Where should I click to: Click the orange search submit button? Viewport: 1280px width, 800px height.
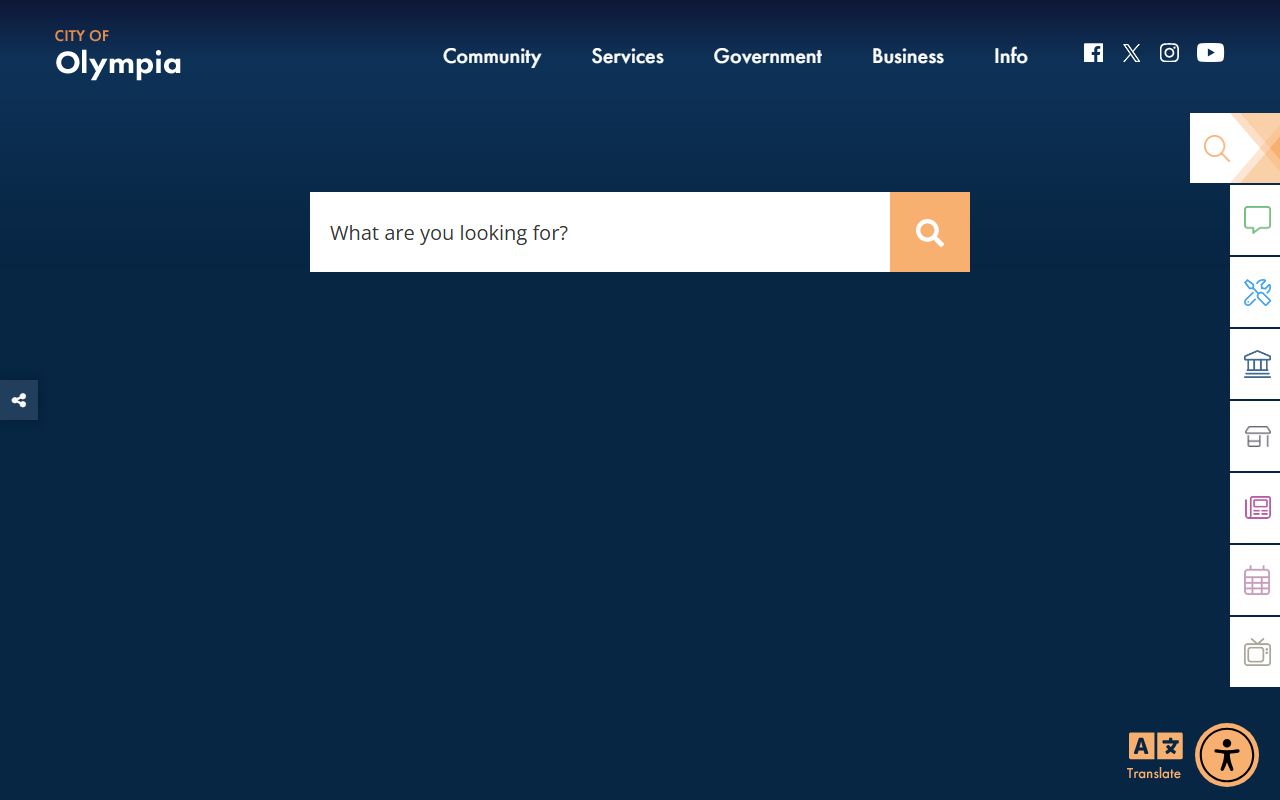929,232
